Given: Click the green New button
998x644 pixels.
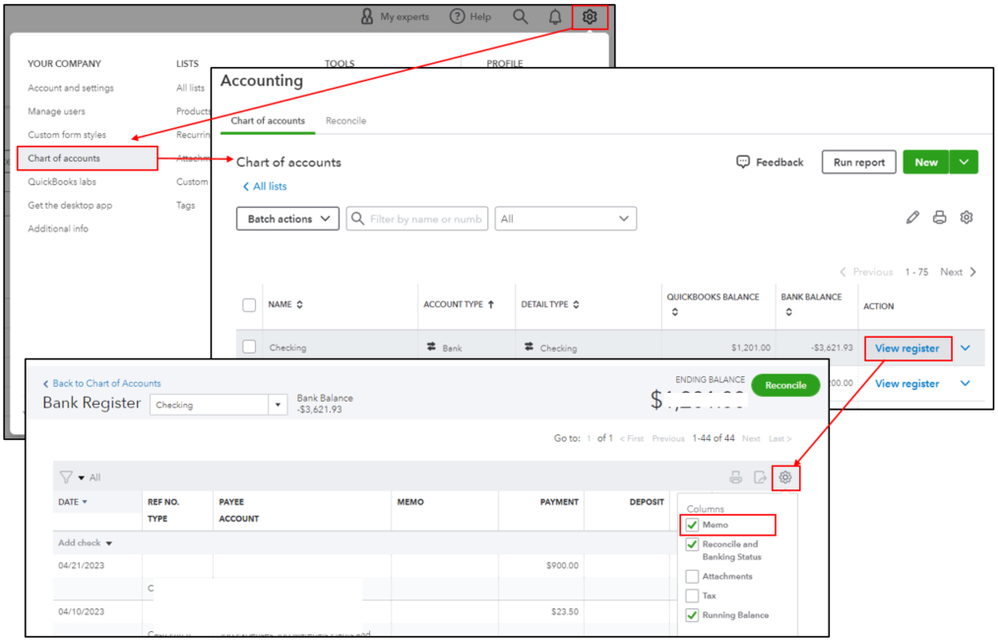Looking at the screenshot, I should 926,162.
